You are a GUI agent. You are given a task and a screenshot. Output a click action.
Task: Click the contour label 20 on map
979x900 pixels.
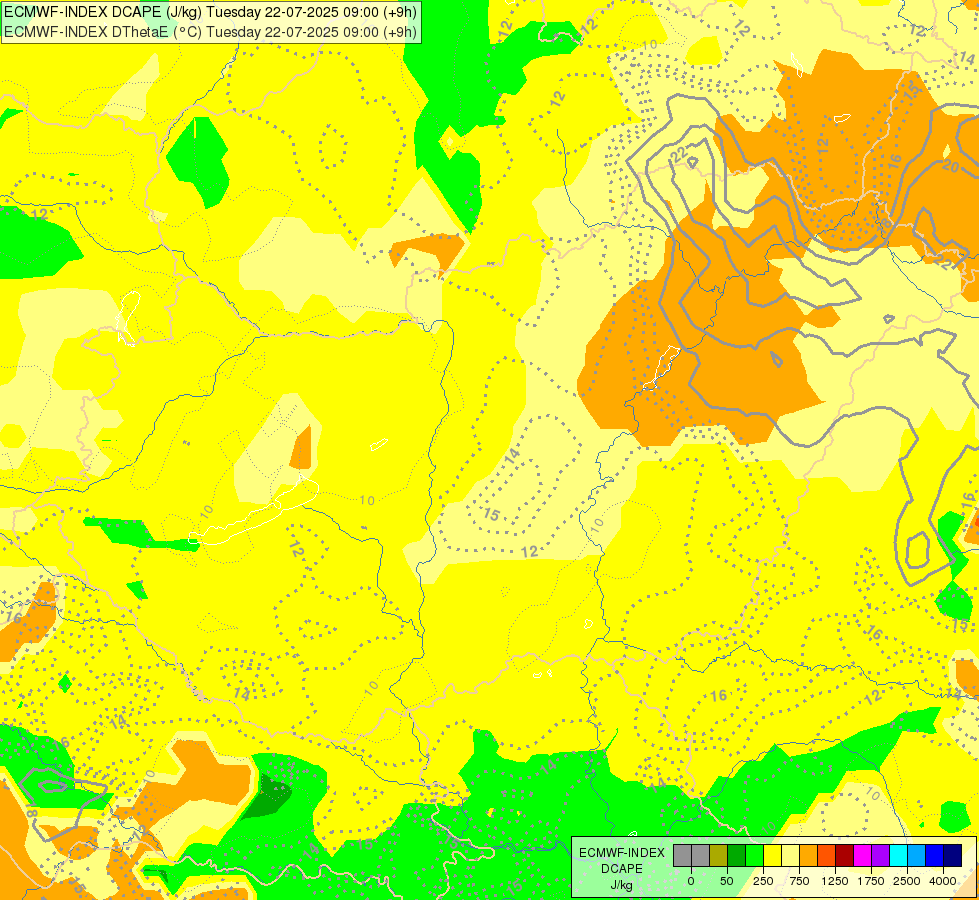coord(950,166)
